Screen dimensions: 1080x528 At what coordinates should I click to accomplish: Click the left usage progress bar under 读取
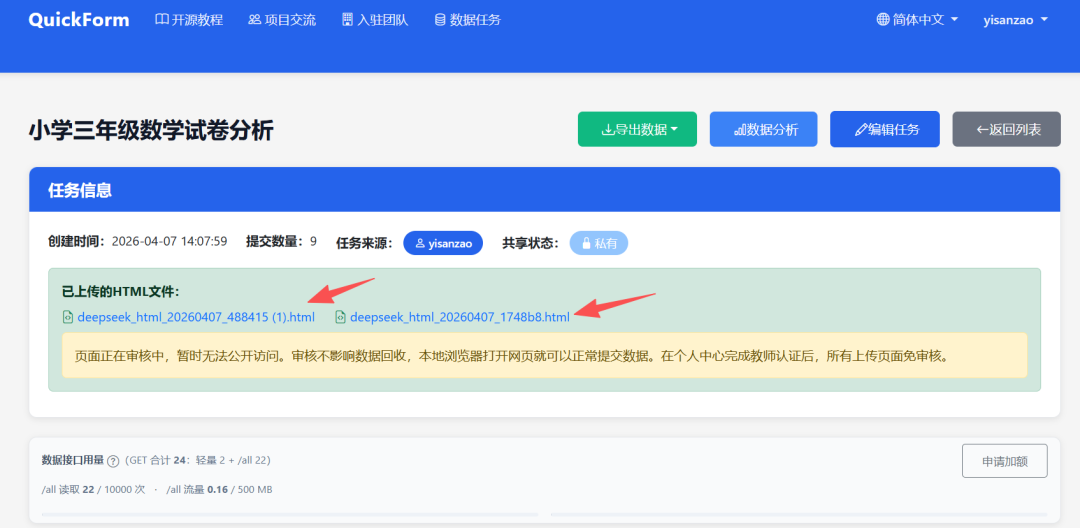[290, 514]
